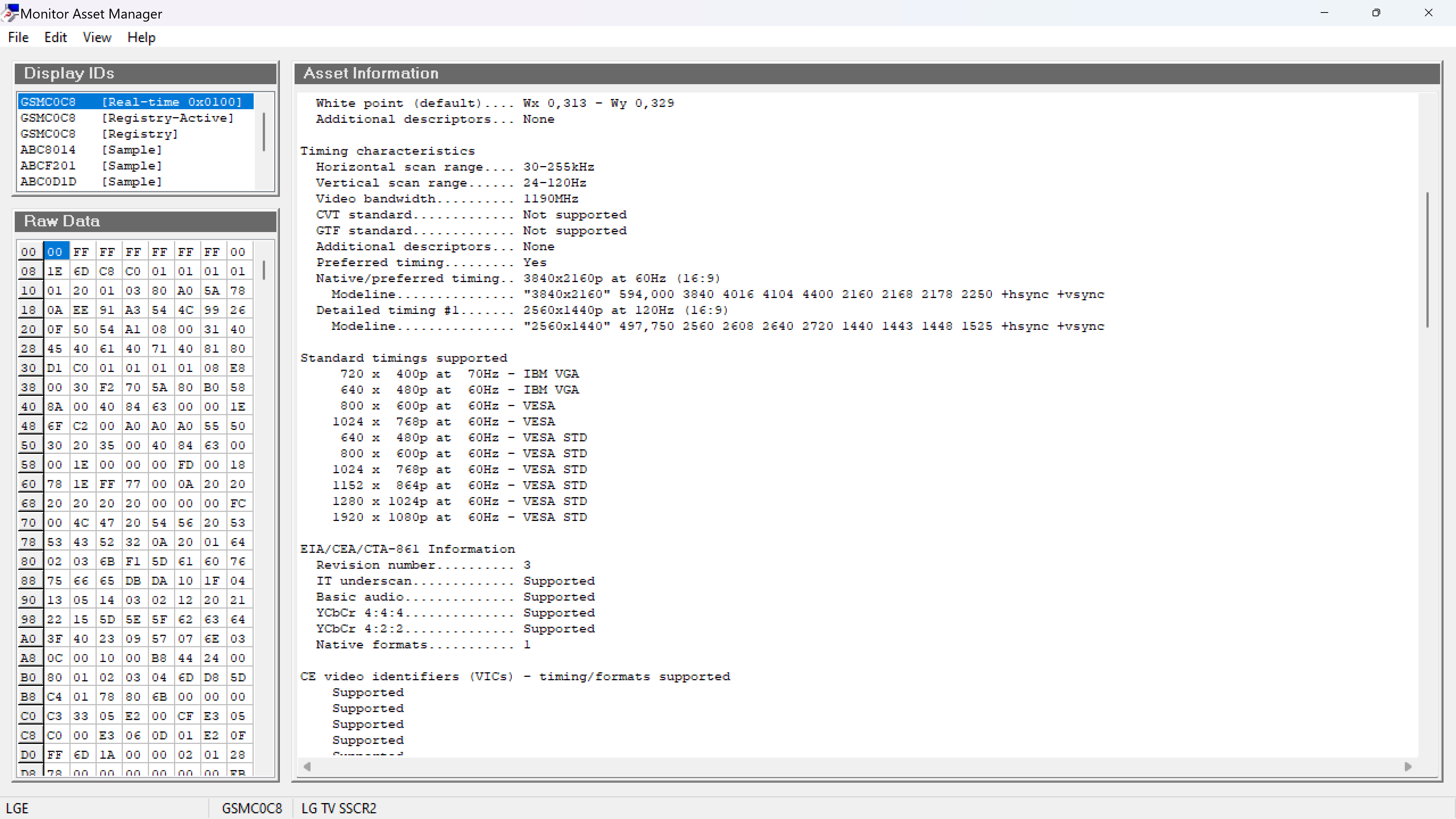Select ABCF201 Sample display ID
Viewport: 1456px width, 819px height.
click(91, 166)
